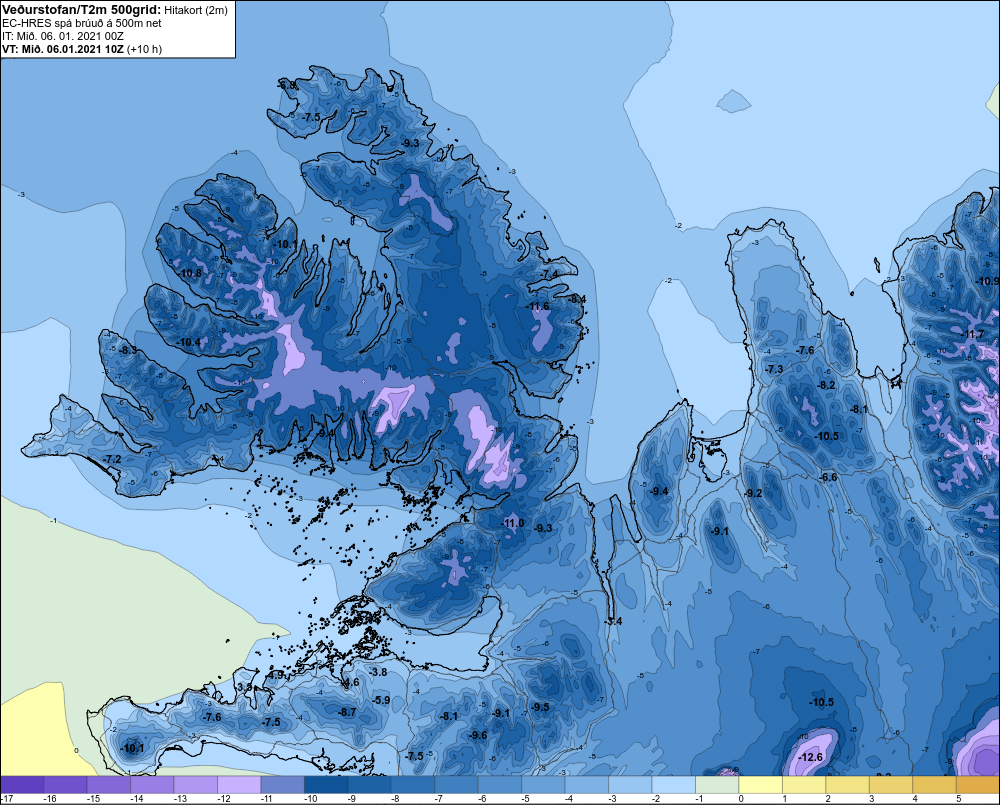Screen dimensions: 1000x805
Task: Click legend swatch between -4 and -3
Action: pyautogui.click(x=586, y=785)
